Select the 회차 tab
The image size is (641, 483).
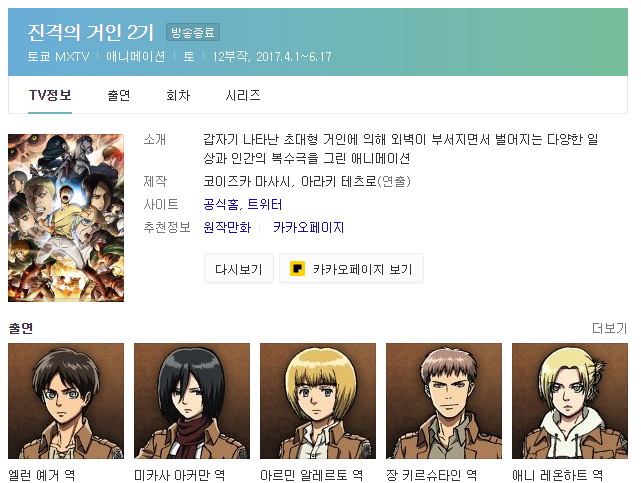tap(178, 96)
